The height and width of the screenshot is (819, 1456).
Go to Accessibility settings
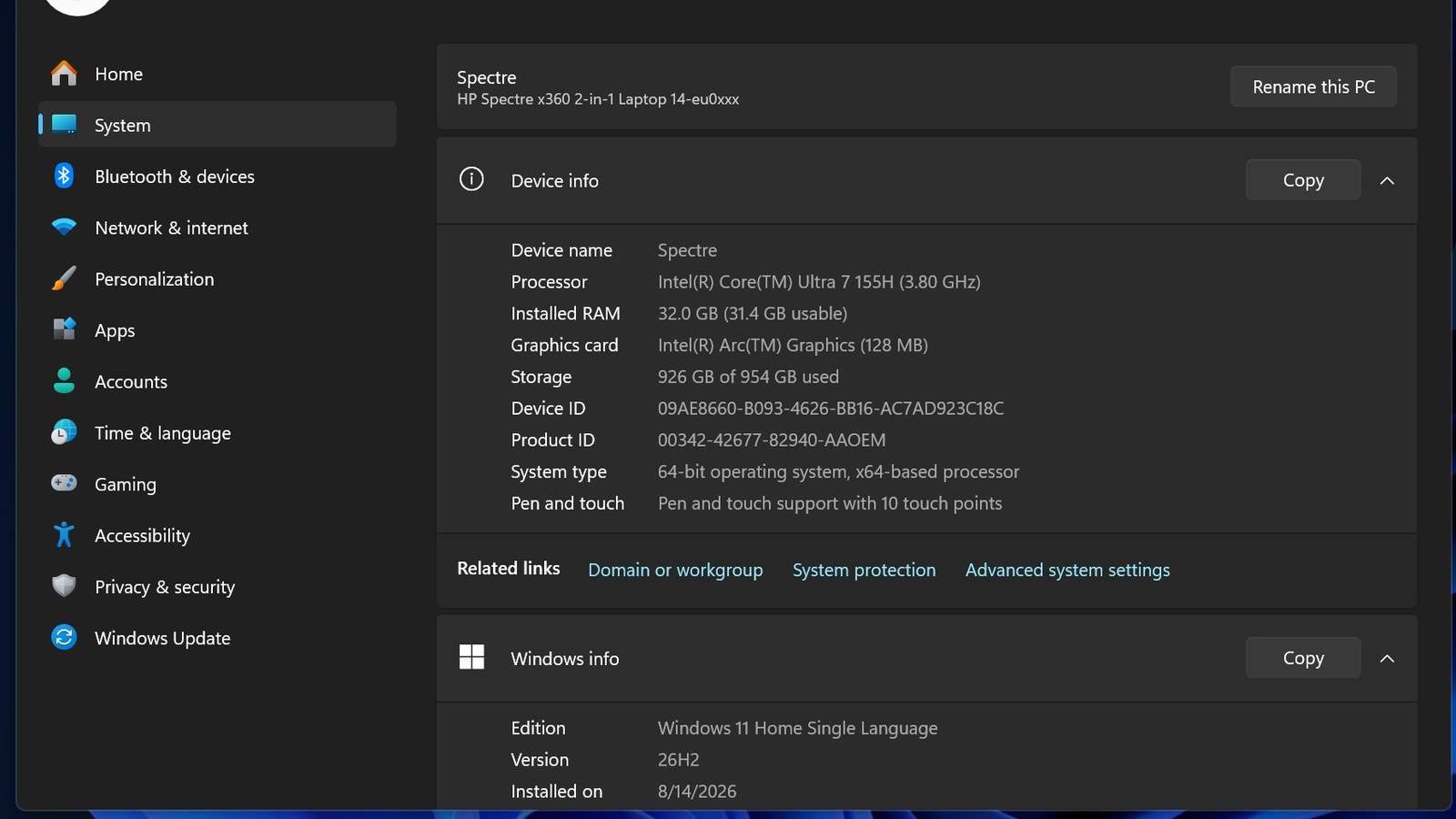coord(217,535)
